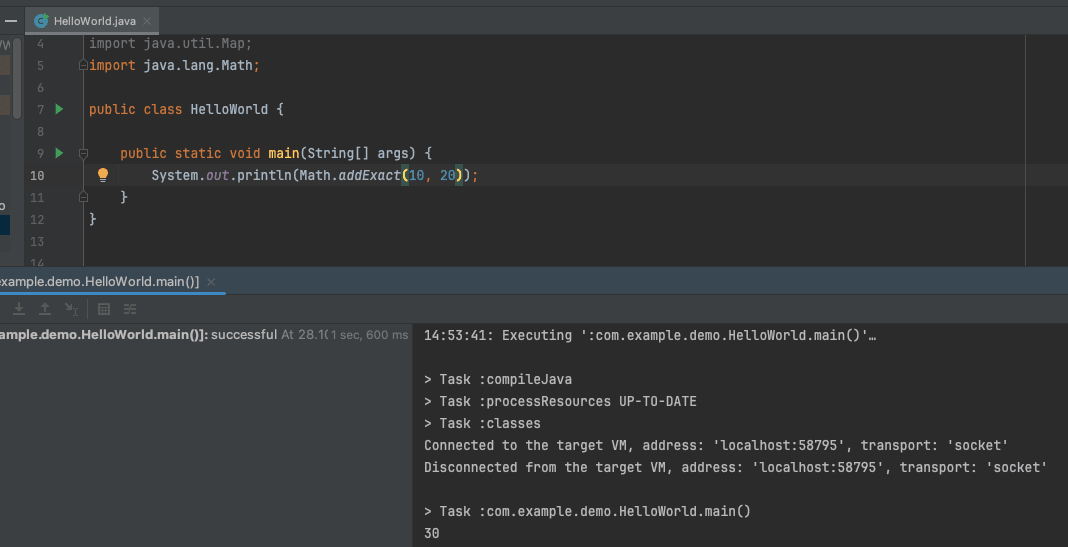Click the 'String[] args' parameter text
Viewport: 1068px width, 547px height.
[x=357, y=153]
